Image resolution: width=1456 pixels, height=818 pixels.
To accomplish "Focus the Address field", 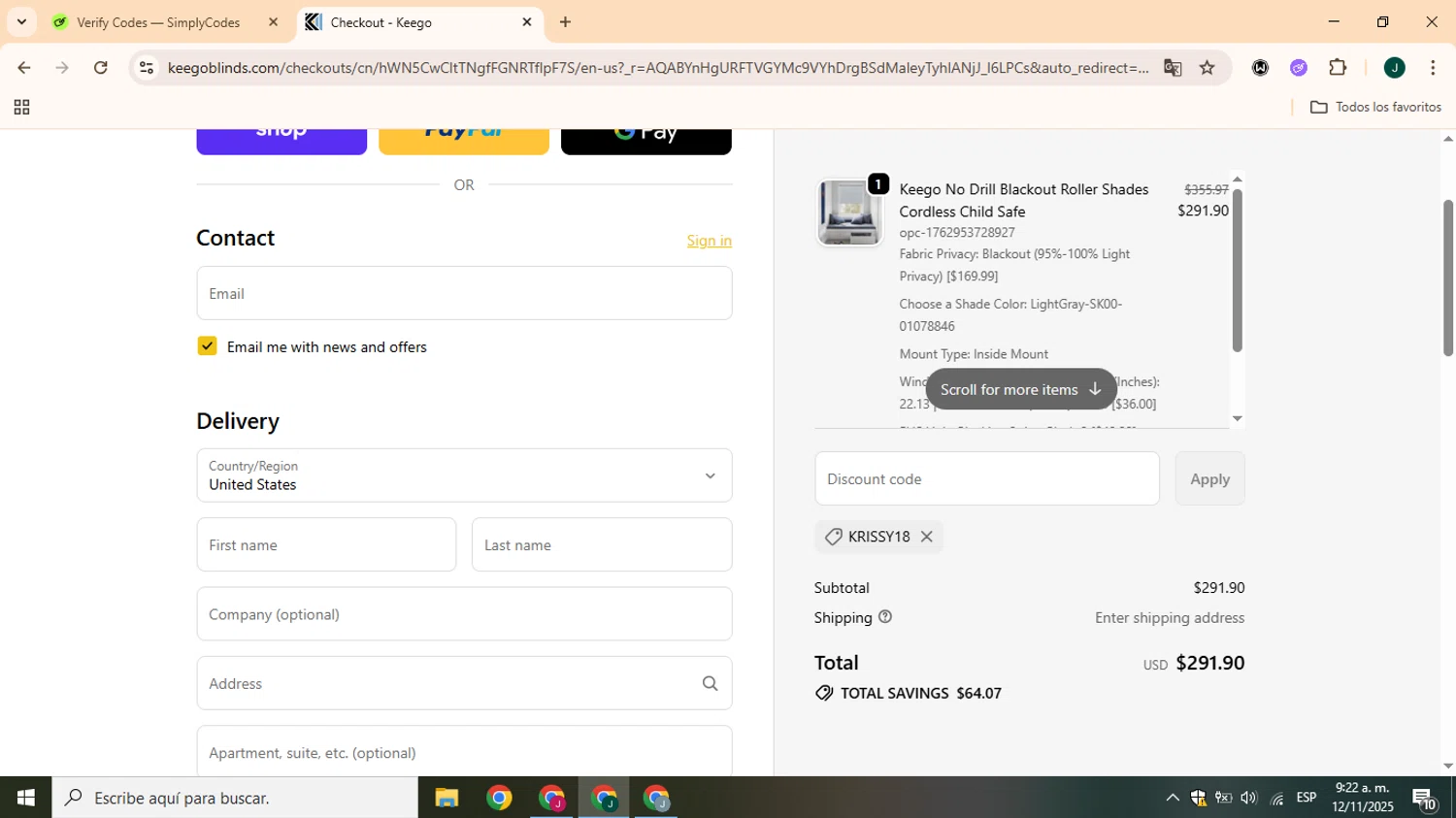I will coord(464,683).
